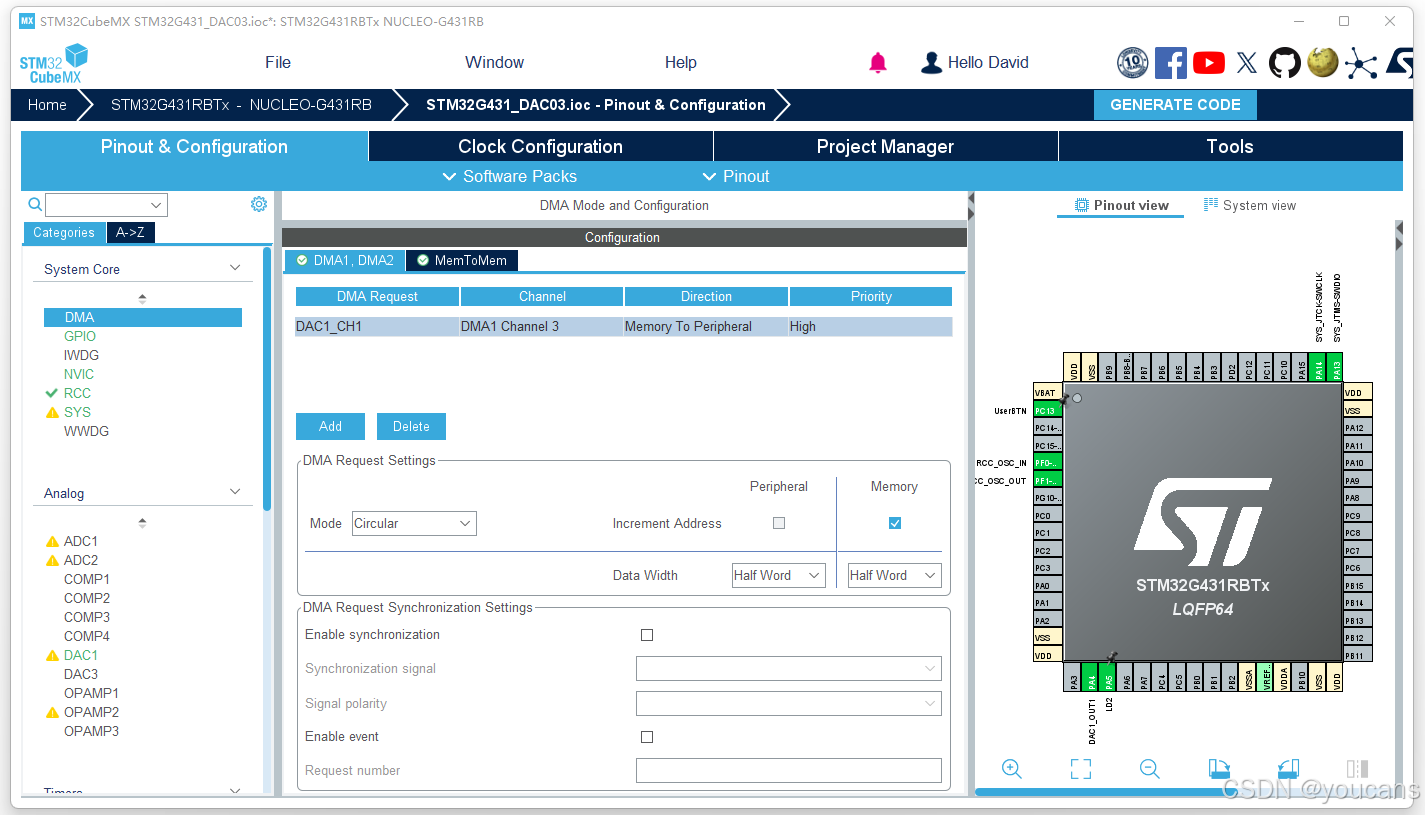Click the GENERATE CODE button
The width and height of the screenshot is (1425, 815).
(1175, 104)
